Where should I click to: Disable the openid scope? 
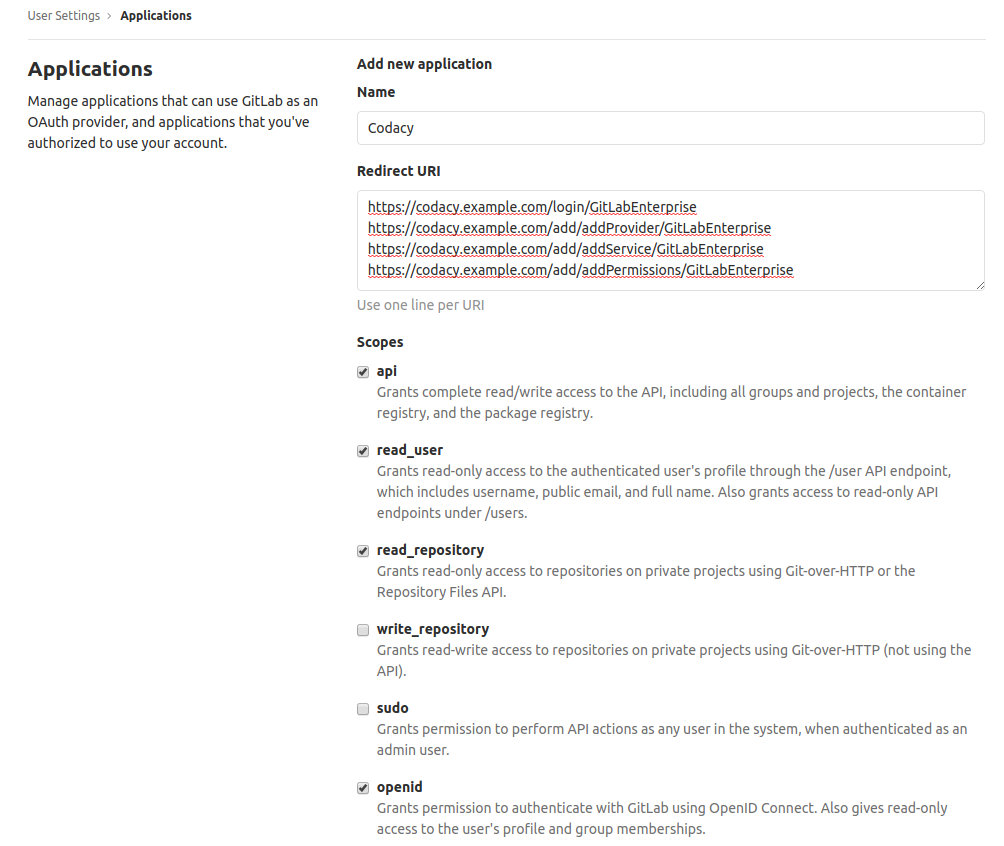point(363,787)
